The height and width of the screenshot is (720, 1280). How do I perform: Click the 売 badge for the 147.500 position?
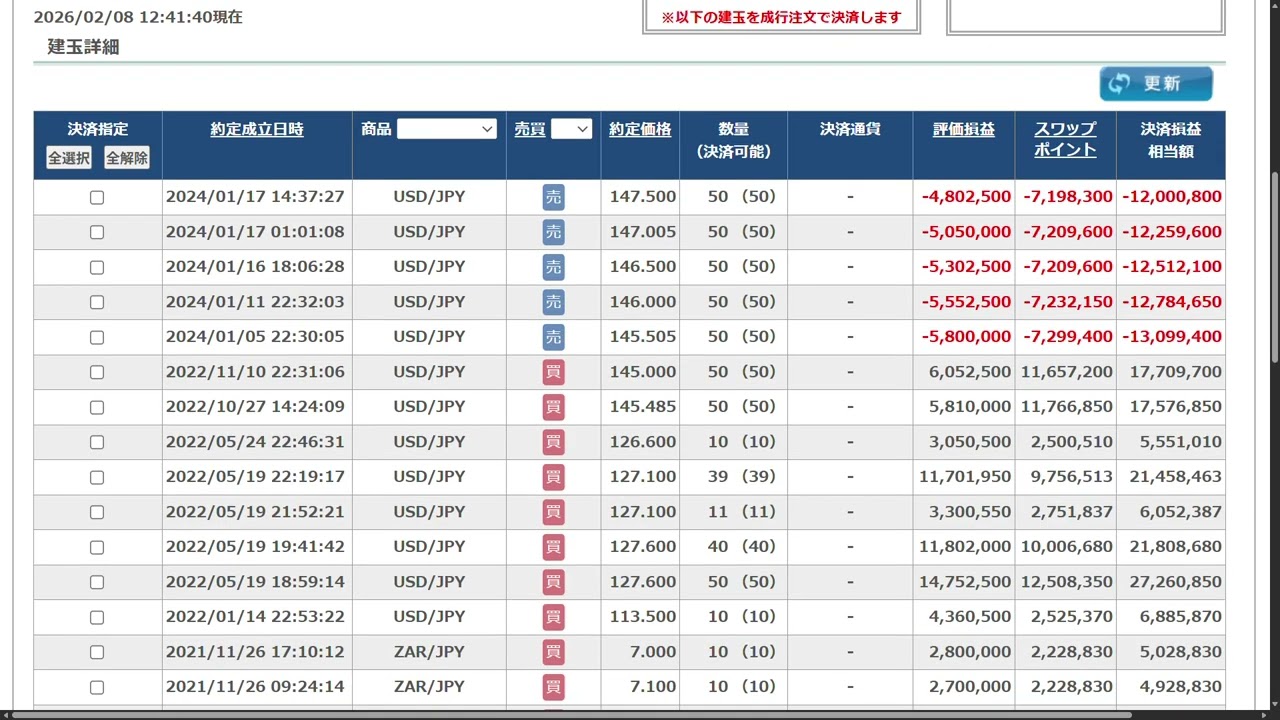coord(553,197)
